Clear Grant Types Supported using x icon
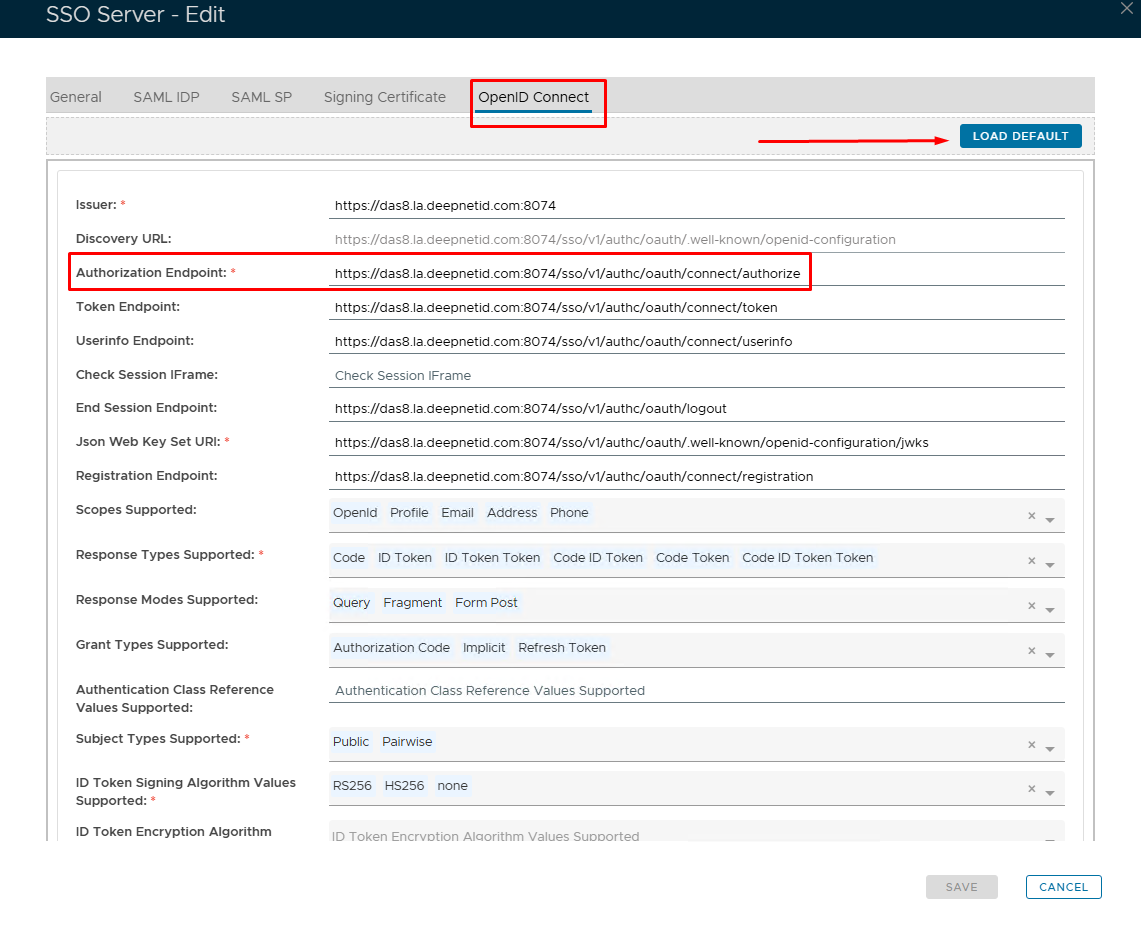 1031,651
